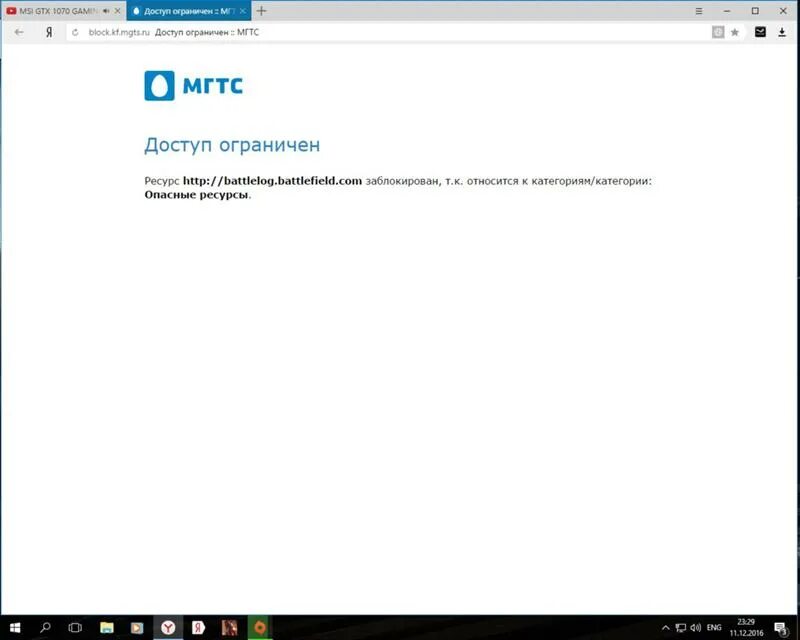
Task: Minimize the browser window
Action: point(727,11)
